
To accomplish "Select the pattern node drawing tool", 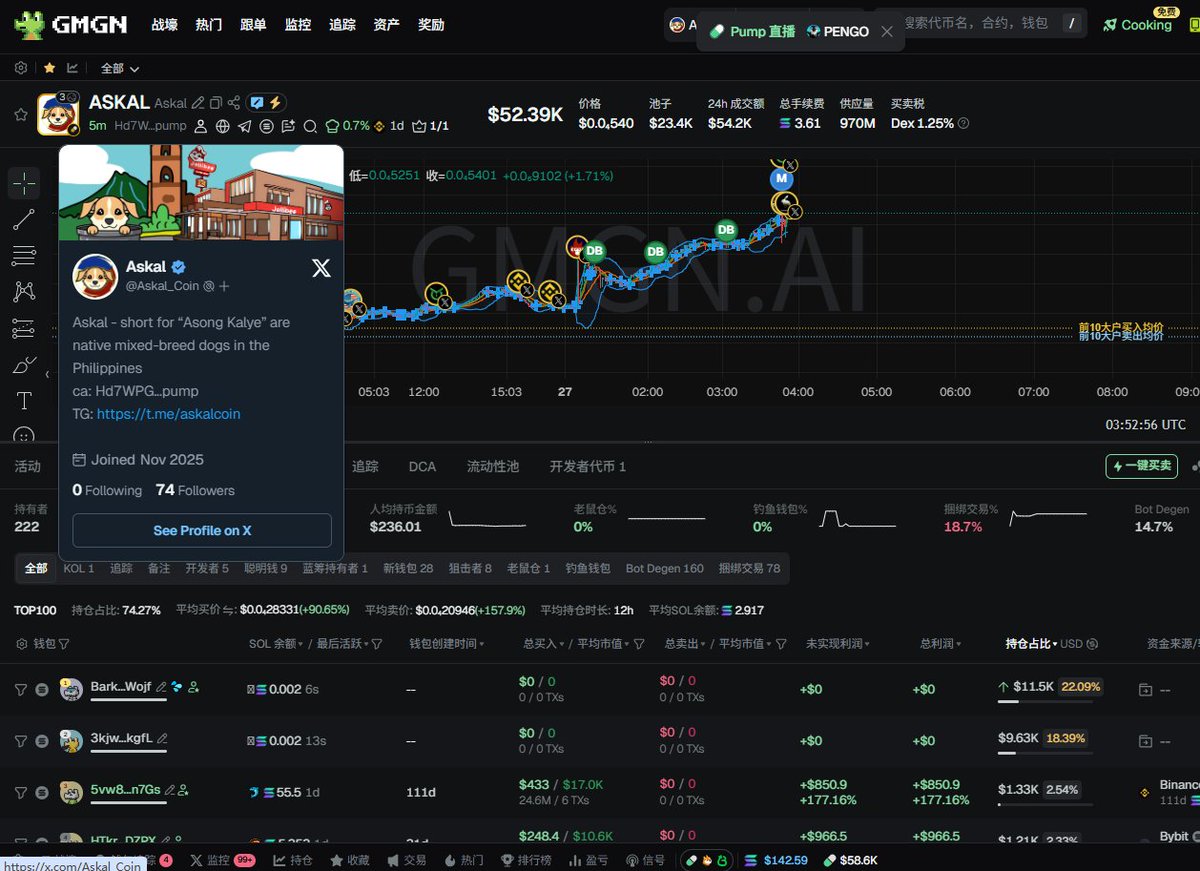I will pyautogui.click(x=24, y=292).
